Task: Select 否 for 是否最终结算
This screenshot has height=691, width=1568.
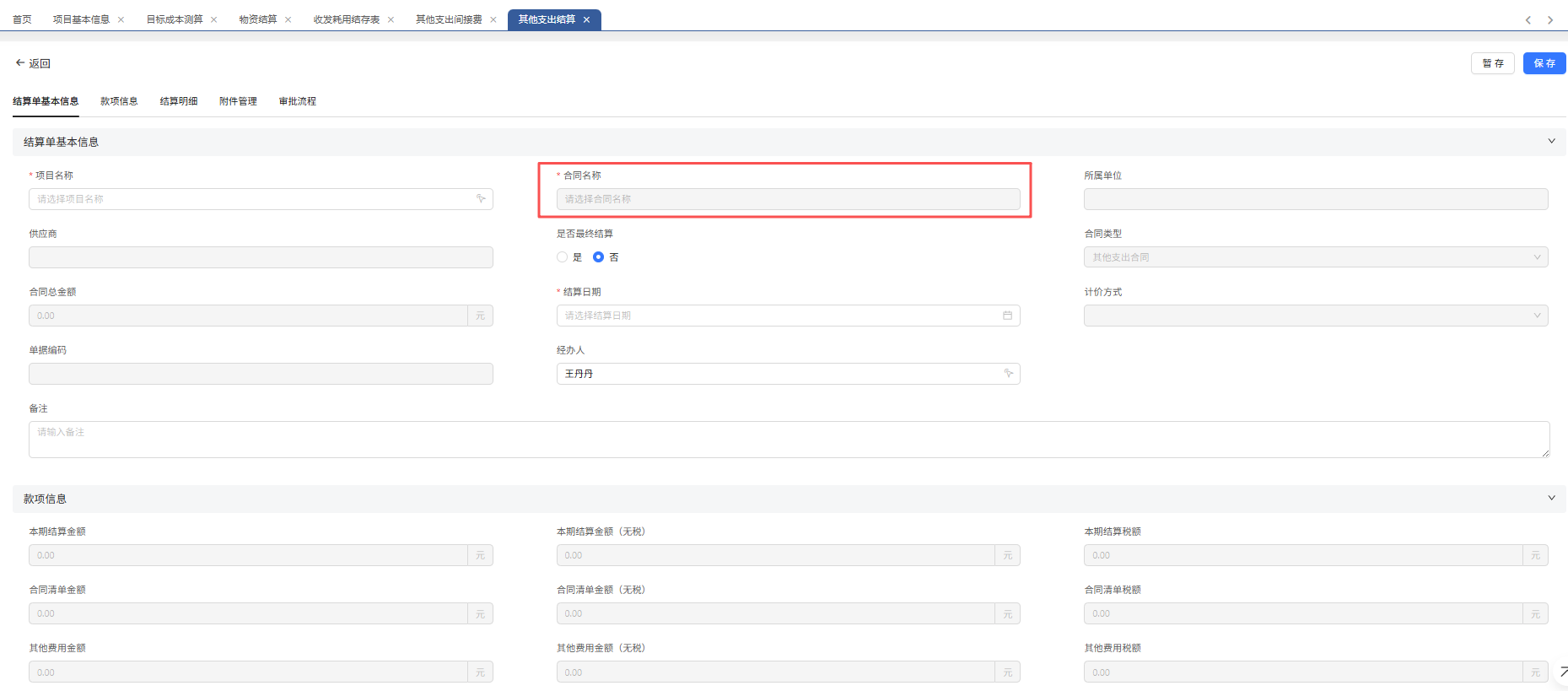Action: (599, 257)
